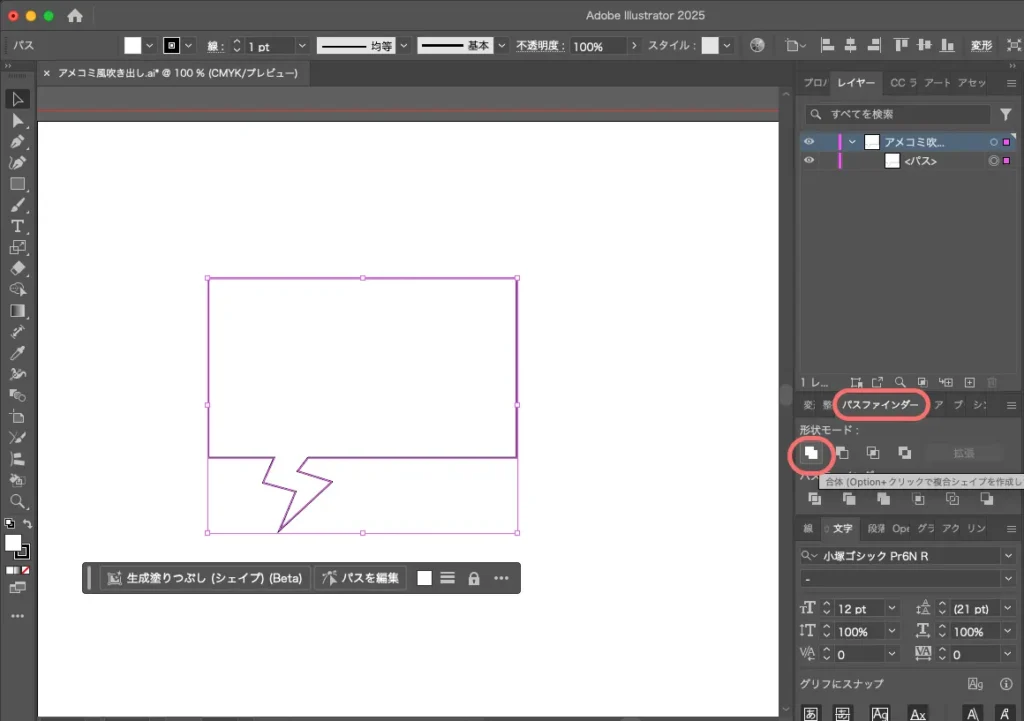Image resolution: width=1024 pixels, height=721 pixels.
Task: Select the Type tool
Action: (x=17, y=226)
